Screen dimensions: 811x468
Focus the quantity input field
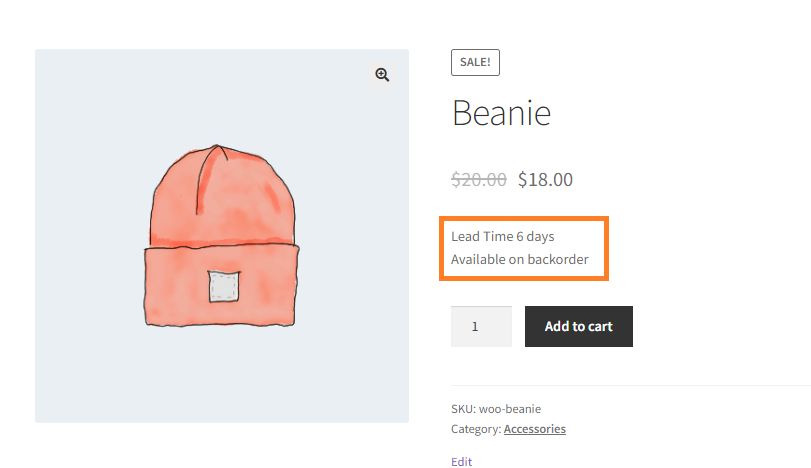[482, 326]
